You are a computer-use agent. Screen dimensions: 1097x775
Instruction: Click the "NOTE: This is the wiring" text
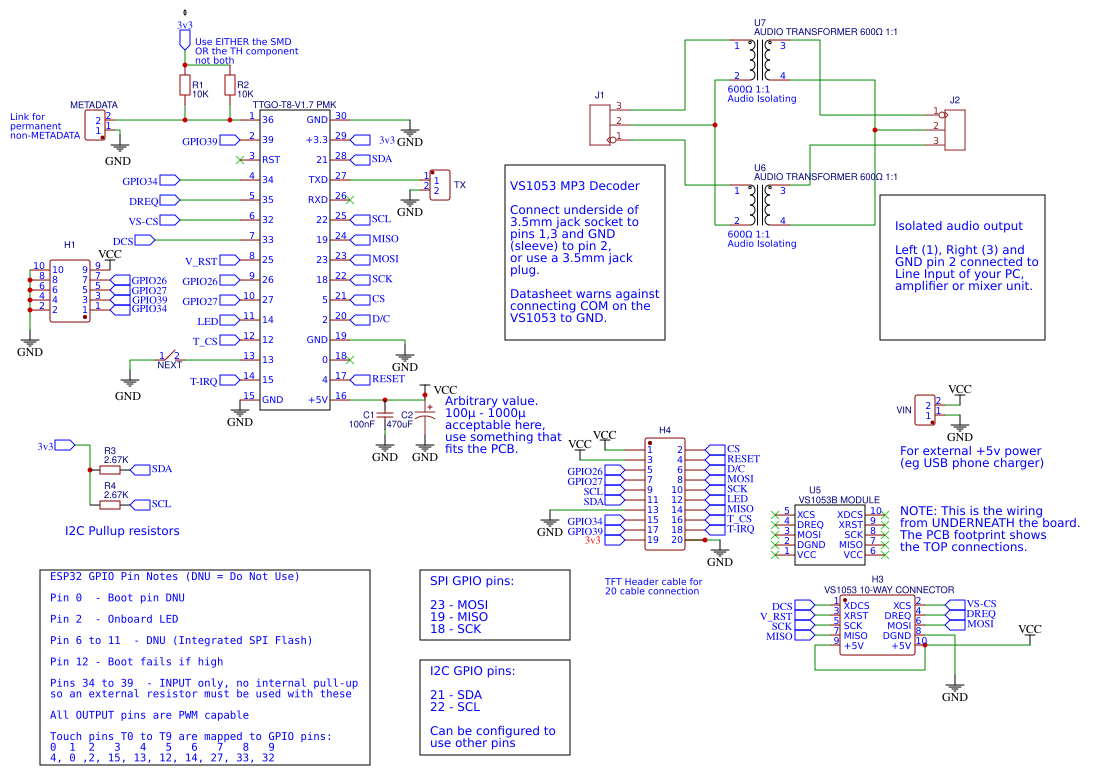point(971,511)
